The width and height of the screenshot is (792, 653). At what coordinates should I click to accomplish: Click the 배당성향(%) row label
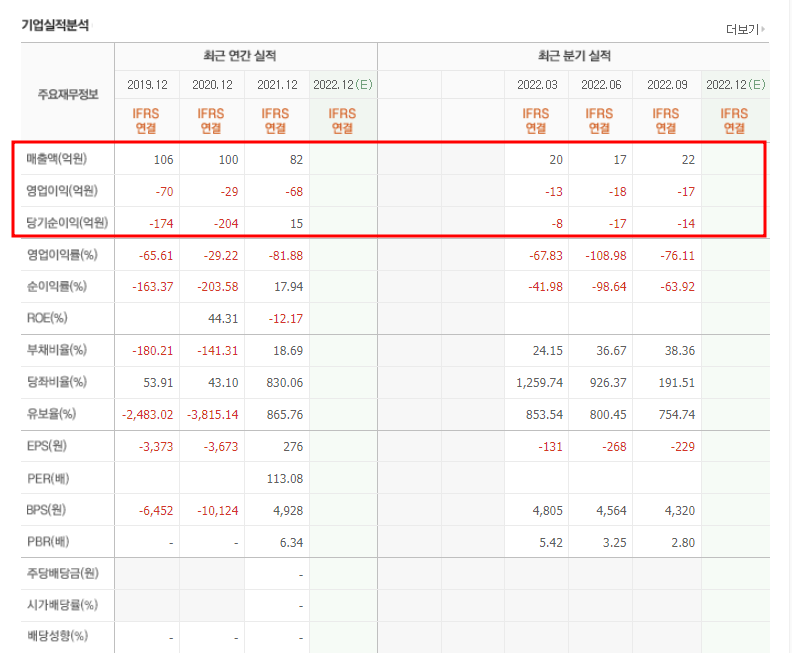[x=57, y=636]
